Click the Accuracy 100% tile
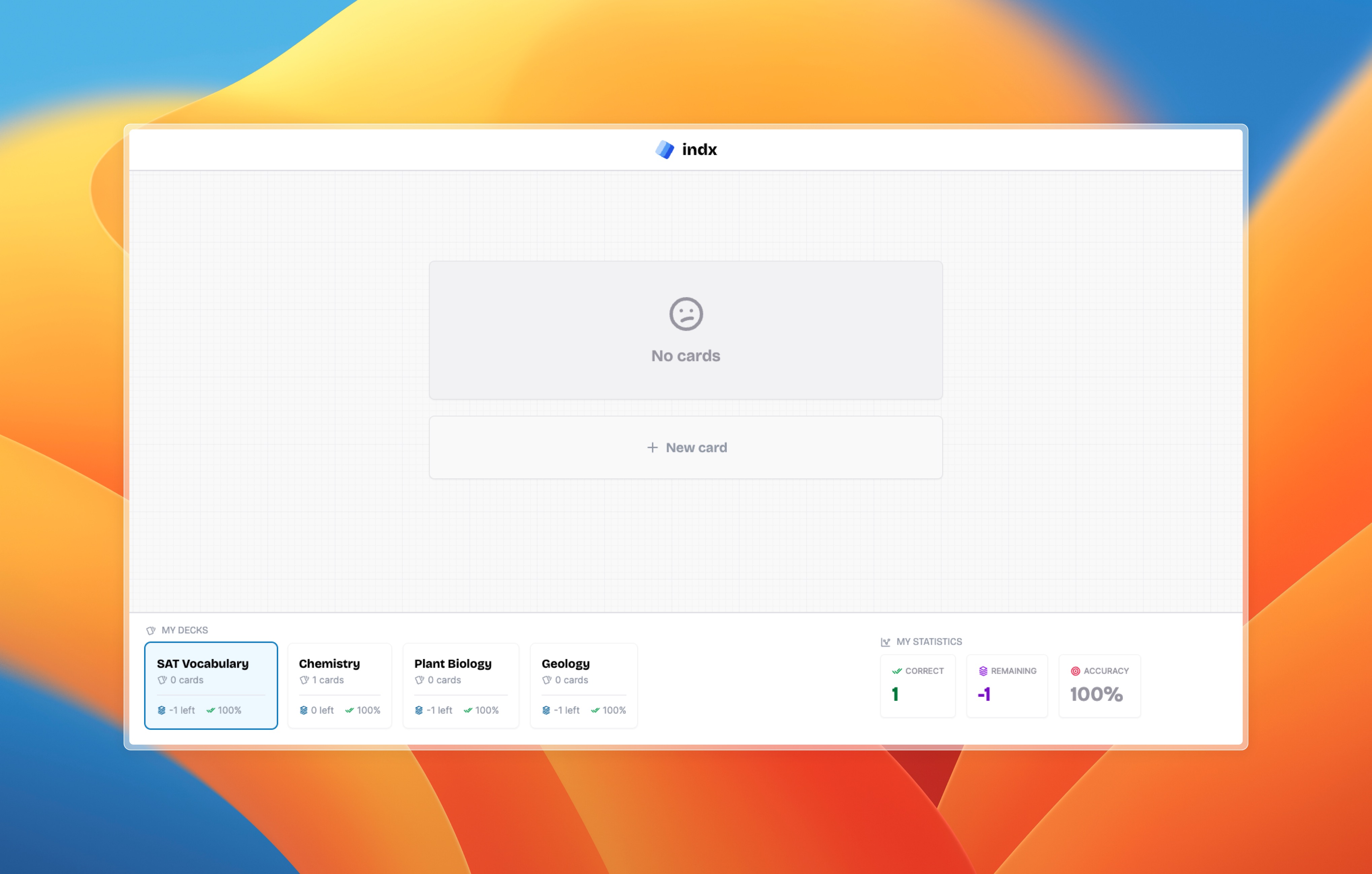This screenshot has width=1372, height=874. (1099, 686)
